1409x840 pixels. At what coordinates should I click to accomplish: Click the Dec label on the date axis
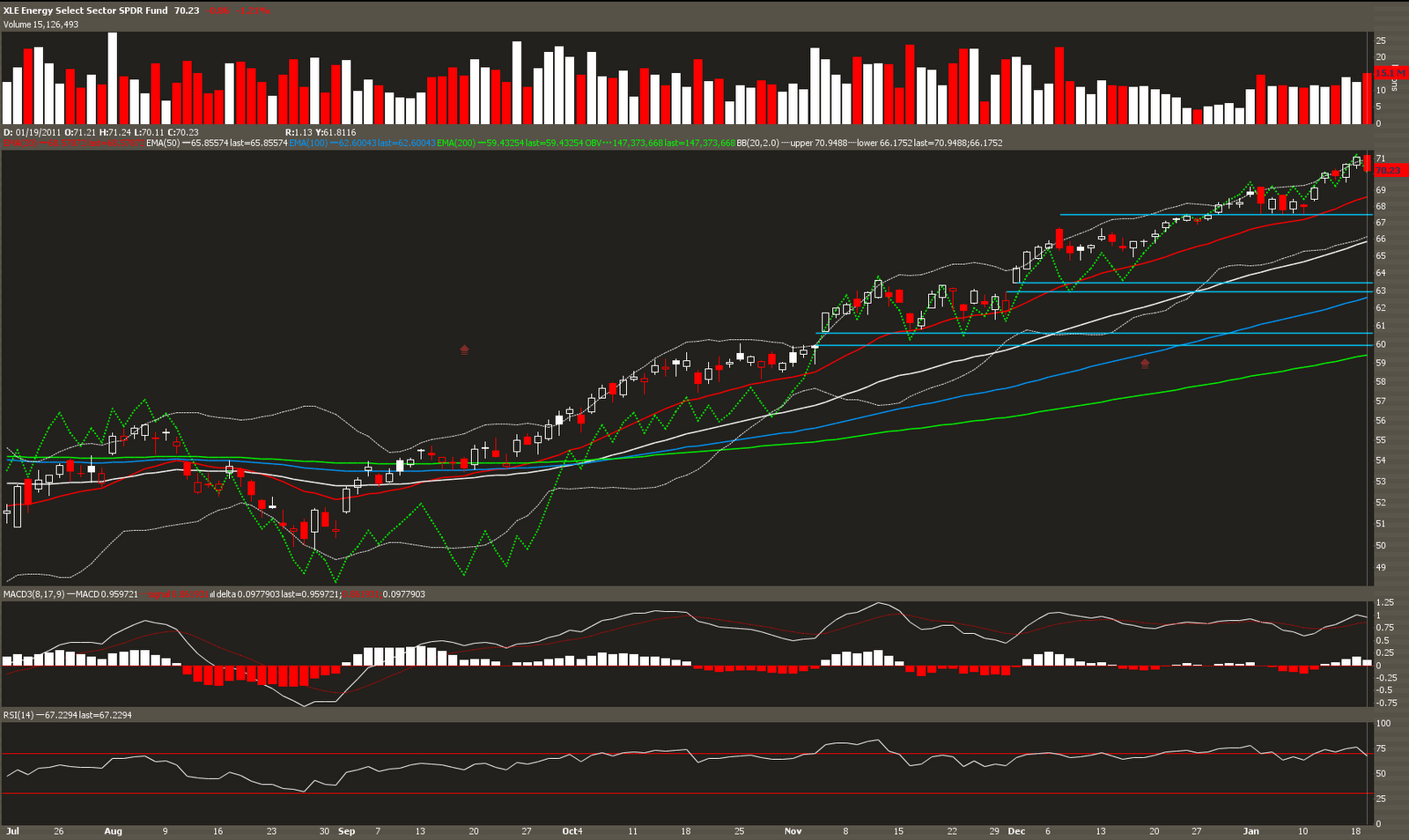[1016, 831]
